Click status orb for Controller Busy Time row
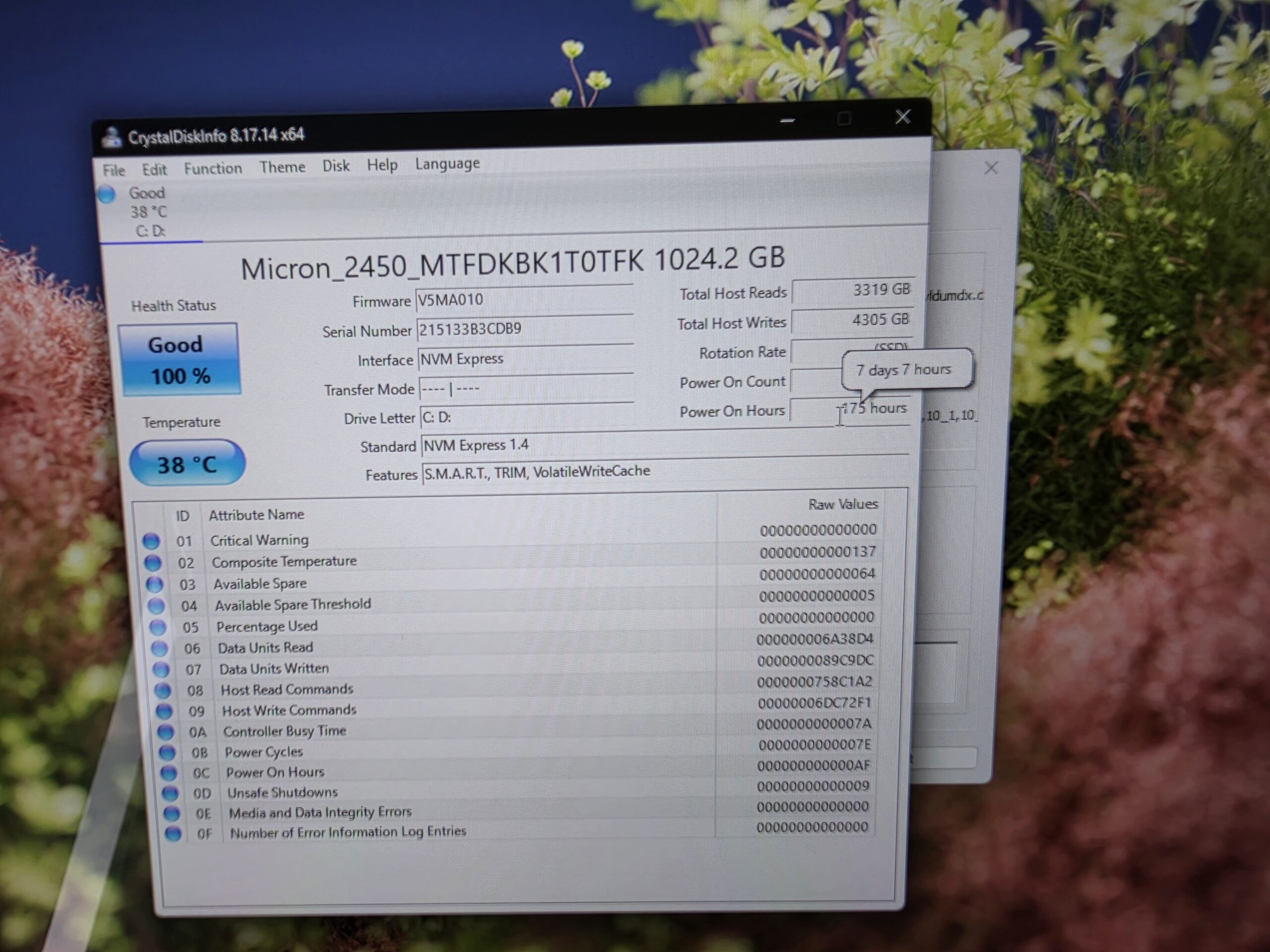The image size is (1270, 952). coord(166,732)
